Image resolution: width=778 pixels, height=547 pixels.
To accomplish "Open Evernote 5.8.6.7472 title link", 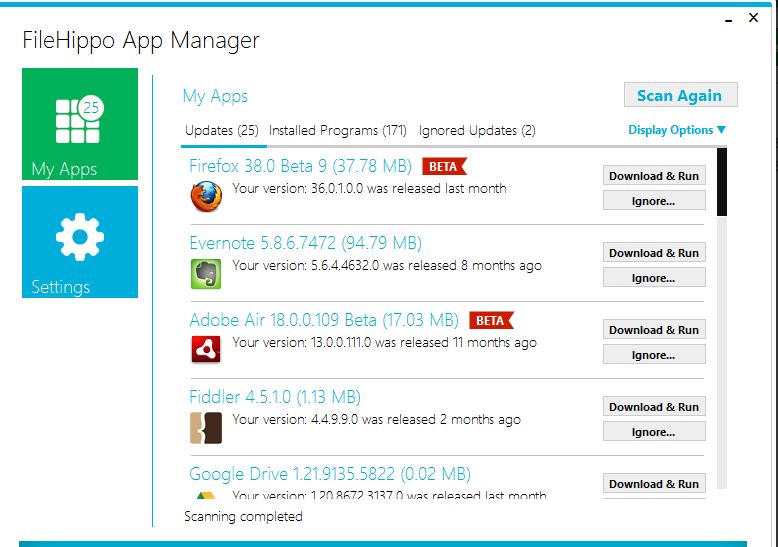I will 306,243.
